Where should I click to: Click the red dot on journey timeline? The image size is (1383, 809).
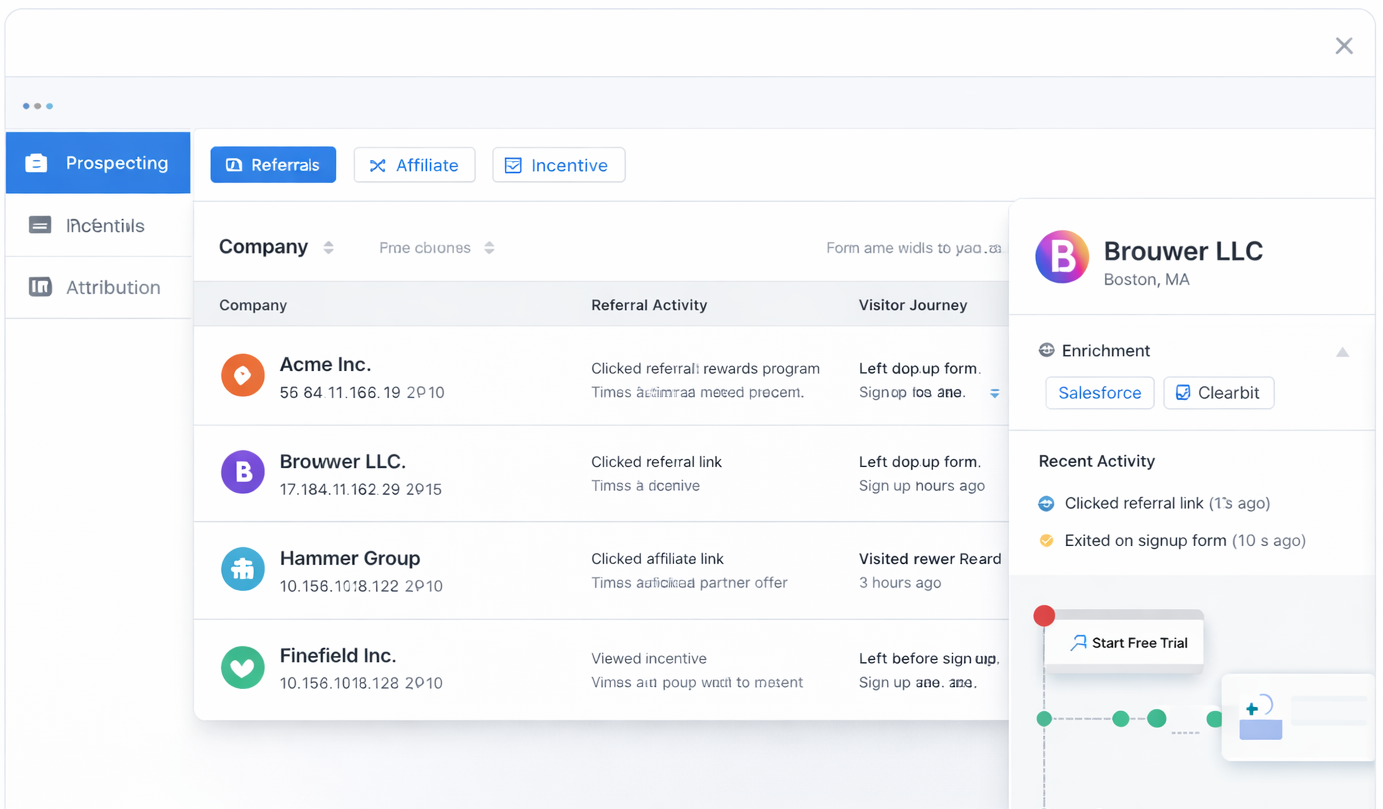coord(1044,615)
